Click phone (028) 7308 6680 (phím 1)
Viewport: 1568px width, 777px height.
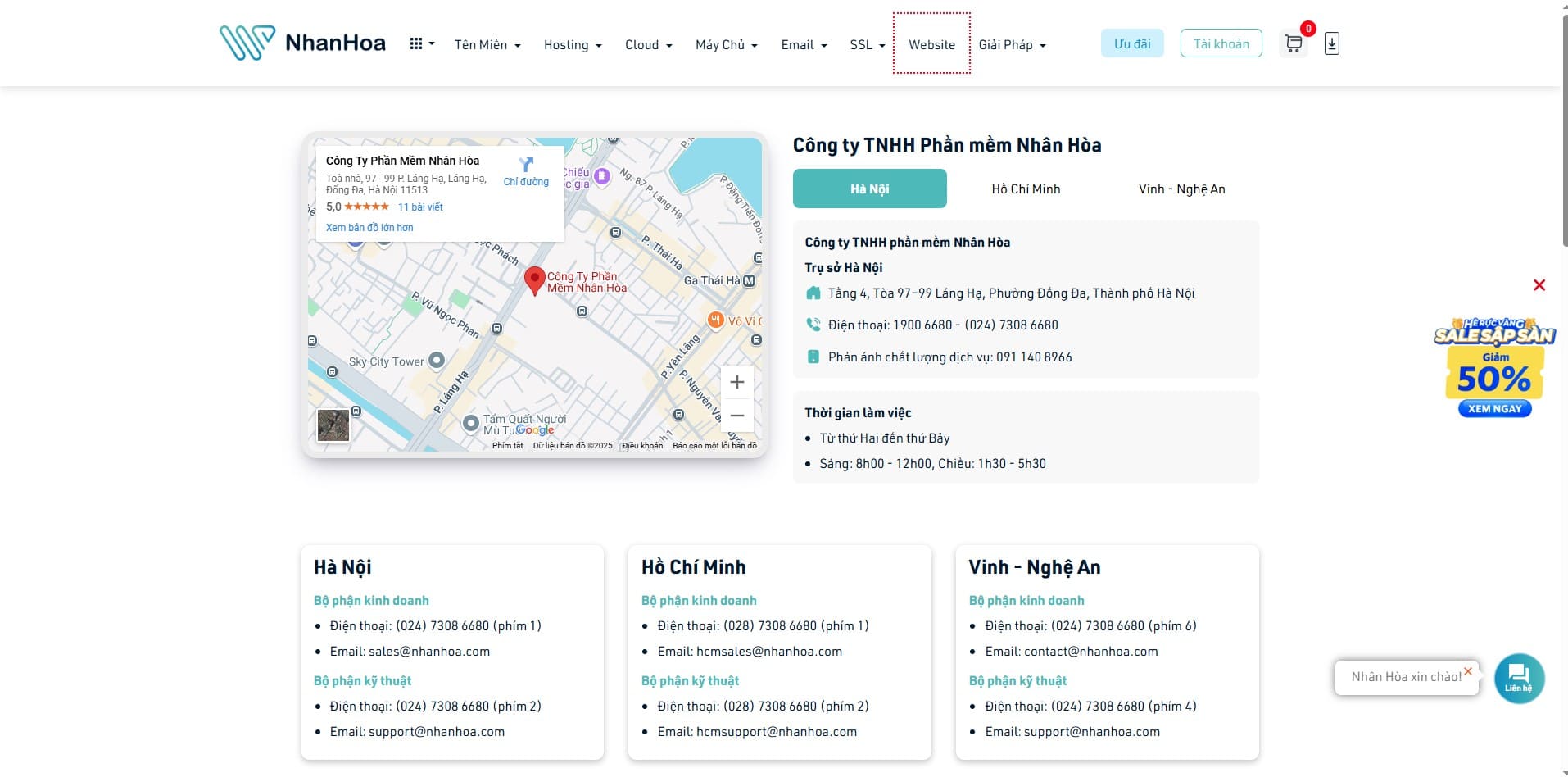click(x=796, y=626)
